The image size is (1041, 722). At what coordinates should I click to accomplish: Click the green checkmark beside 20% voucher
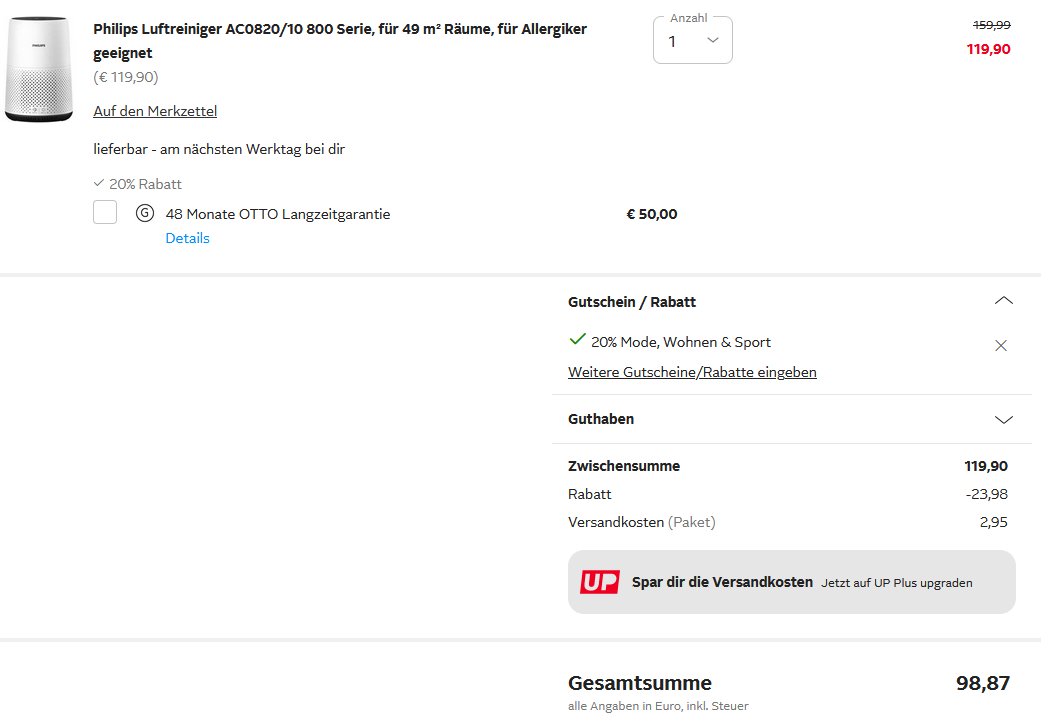tap(577, 340)
